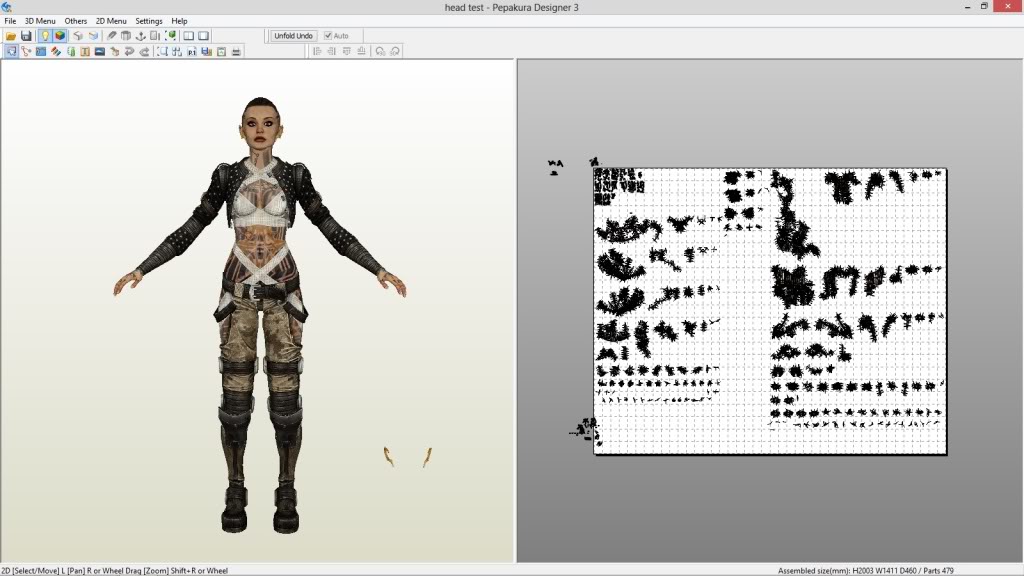The image size is (1024, 576).
Task: Click the green flaps tool icon
Action: (x=71, y=52)
